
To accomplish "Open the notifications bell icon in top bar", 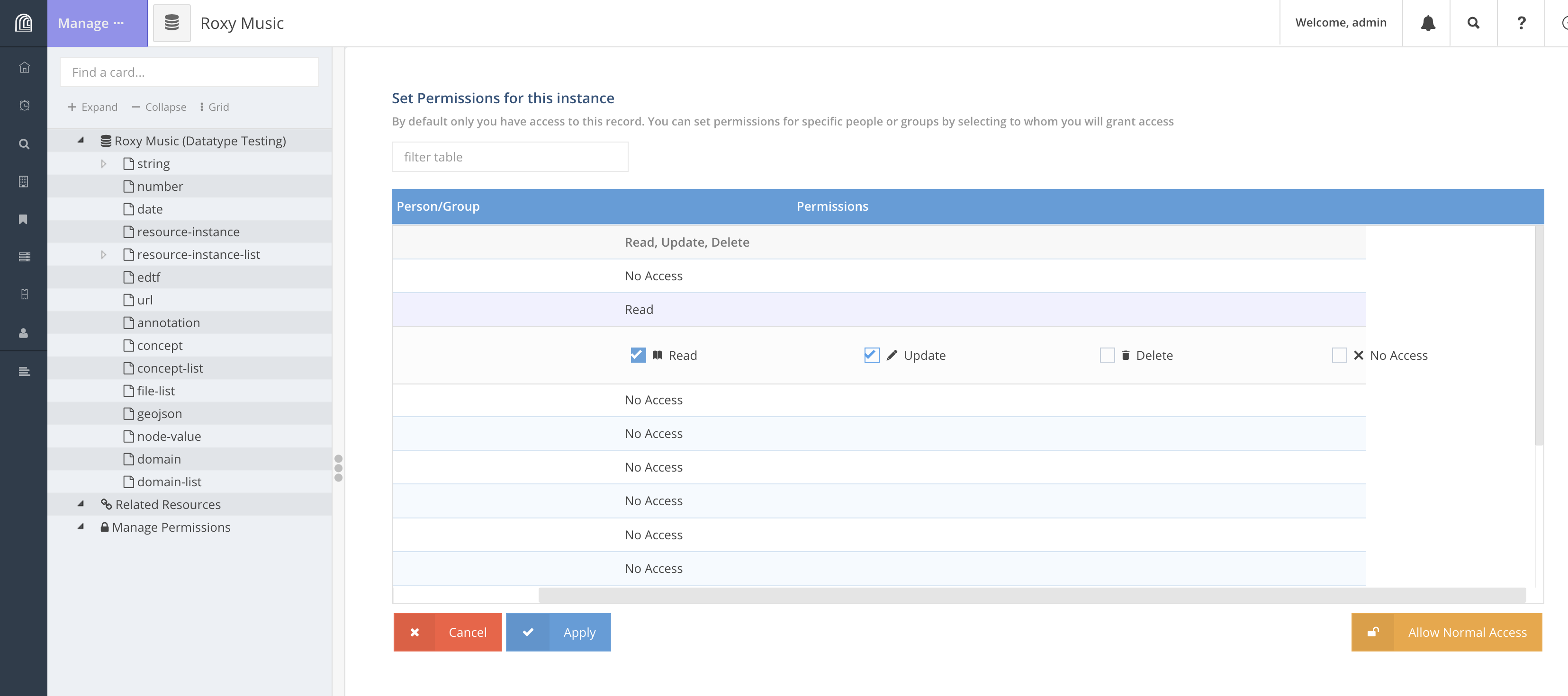I will pos(1426,23).
